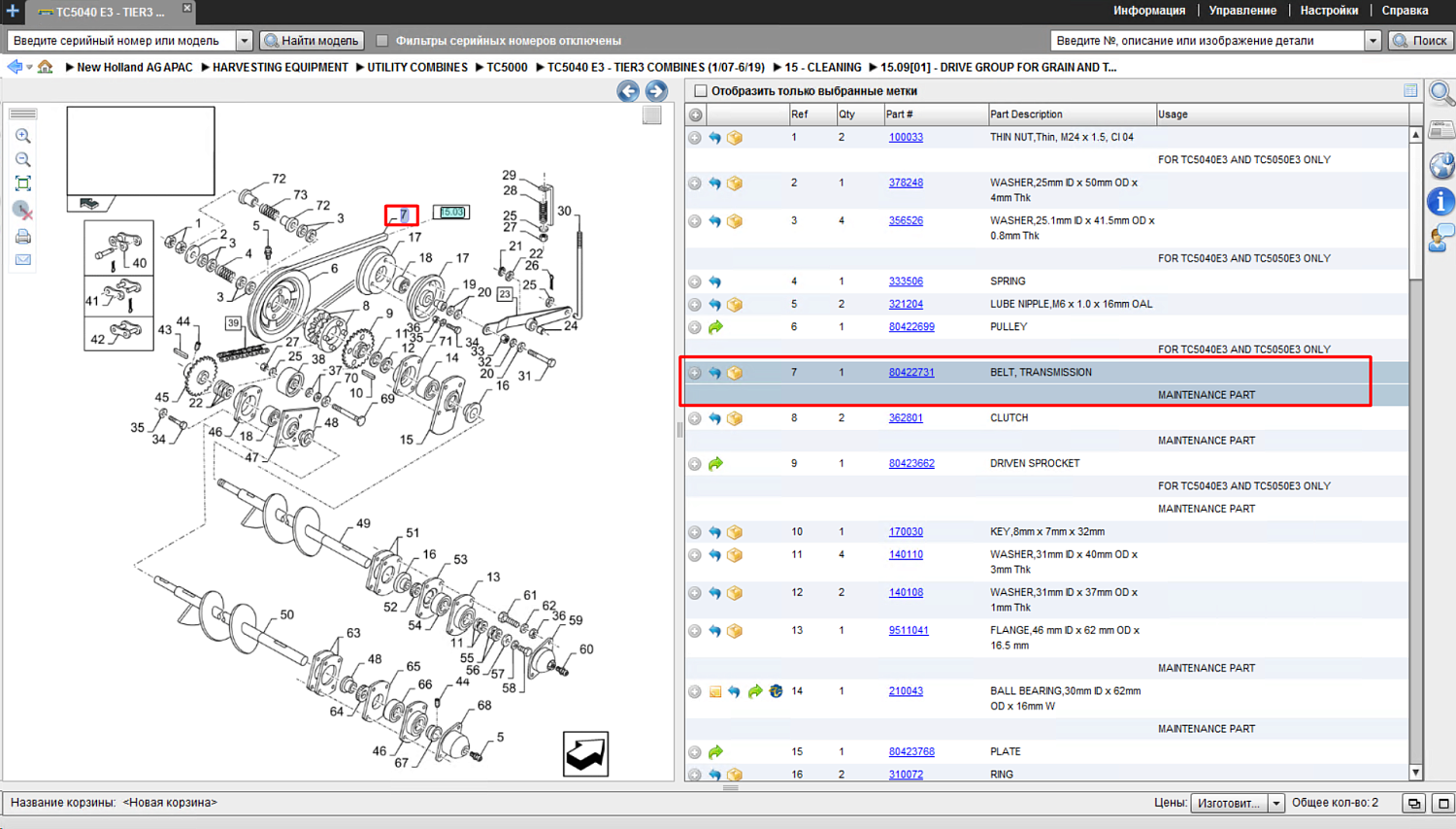Click the box icon for BELT, TRANSMISSION row
1456x829 pixels.
point(735,373)
